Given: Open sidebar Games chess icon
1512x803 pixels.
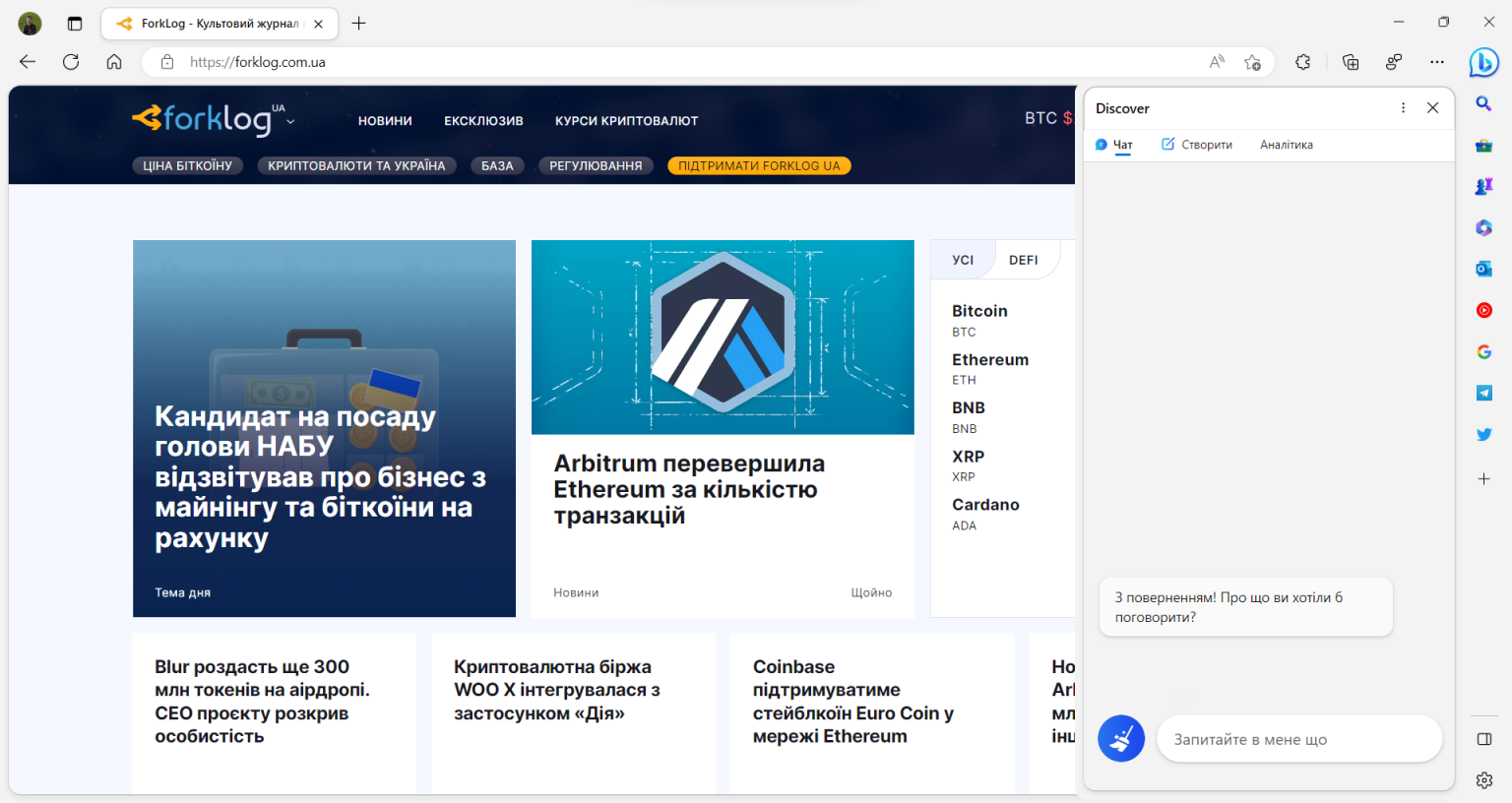Looking at the screenshot, I should point(1483,186).
